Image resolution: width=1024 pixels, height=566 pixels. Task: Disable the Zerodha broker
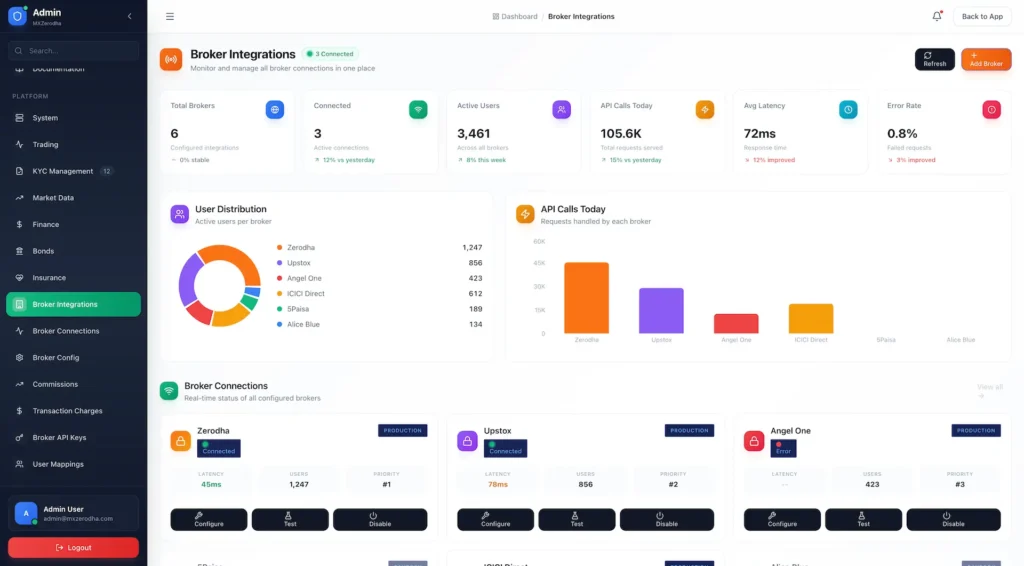(380, 520)
